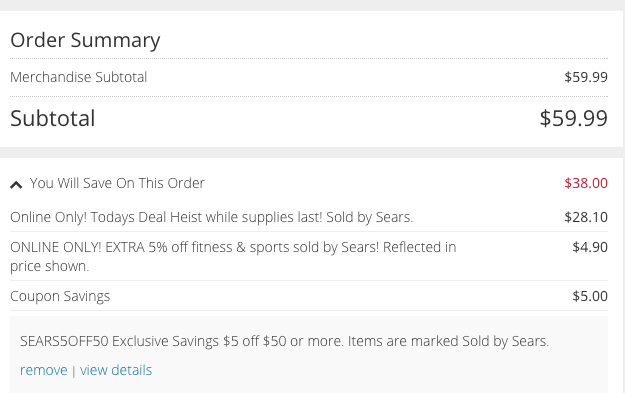Image resolution: width=625 pixels, height=393 pixels.
Task: Select the red $38.00 savings amount
Action: 586,183
